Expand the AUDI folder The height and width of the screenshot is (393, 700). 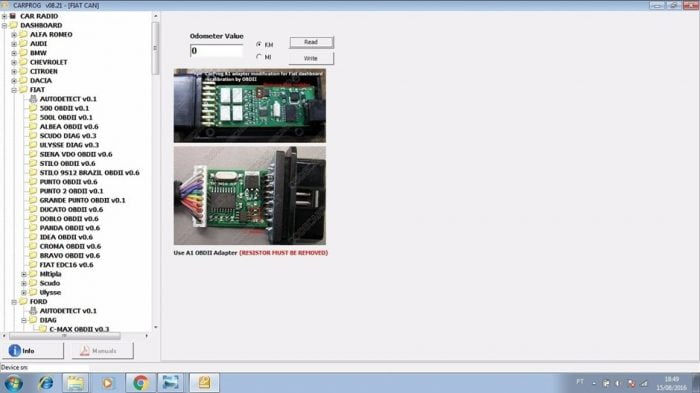[14, 44]
